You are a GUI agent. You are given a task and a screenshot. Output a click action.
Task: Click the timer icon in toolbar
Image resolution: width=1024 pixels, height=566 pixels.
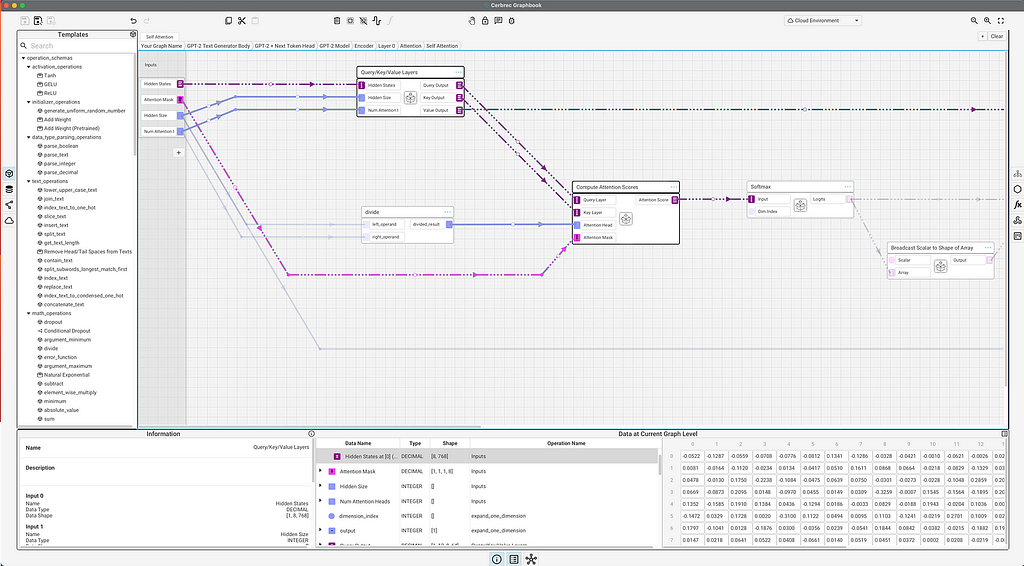(x=511, y=21)
